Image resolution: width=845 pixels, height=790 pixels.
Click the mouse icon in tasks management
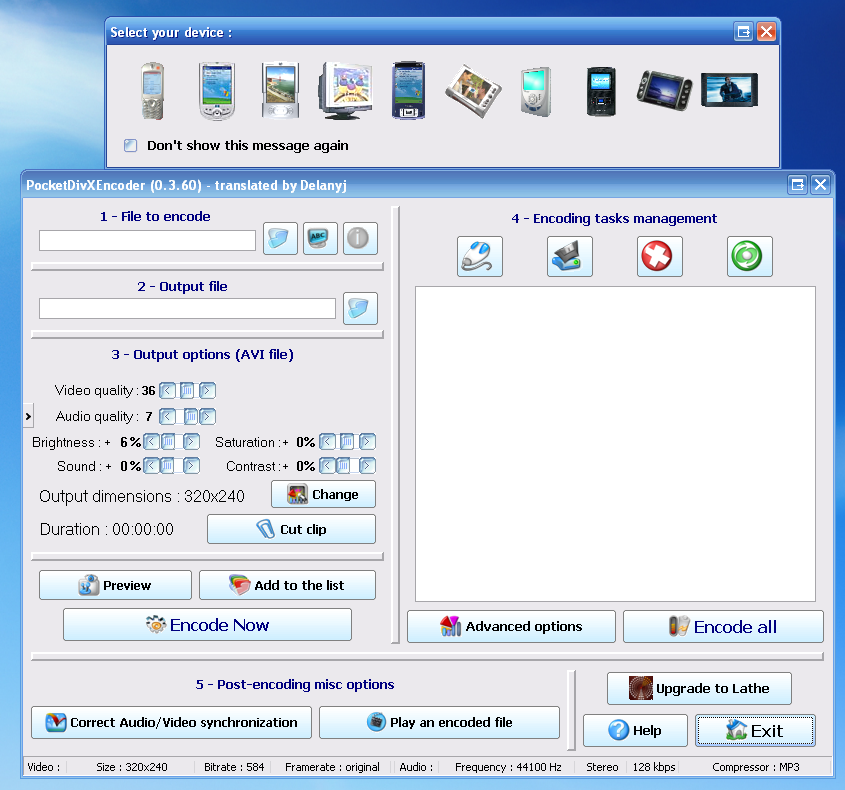pos(480,257)
